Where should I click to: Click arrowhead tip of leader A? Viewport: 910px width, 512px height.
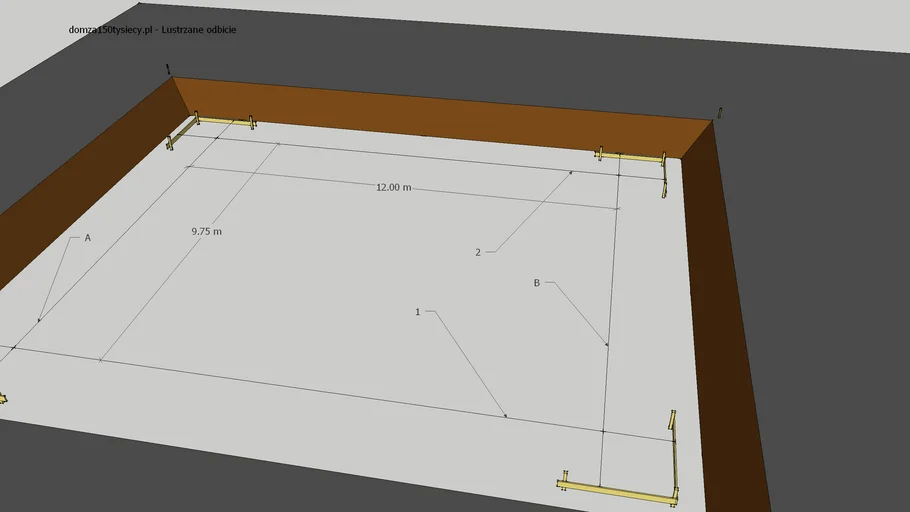(x=38, y=322)
